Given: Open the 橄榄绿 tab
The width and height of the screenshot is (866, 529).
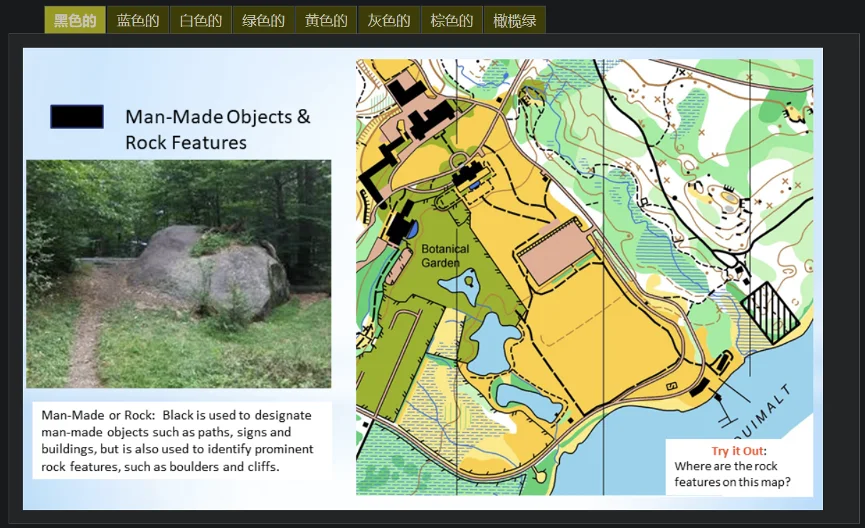Looking at the screenshot, I should pyautogui.click(x=514, y=20).
